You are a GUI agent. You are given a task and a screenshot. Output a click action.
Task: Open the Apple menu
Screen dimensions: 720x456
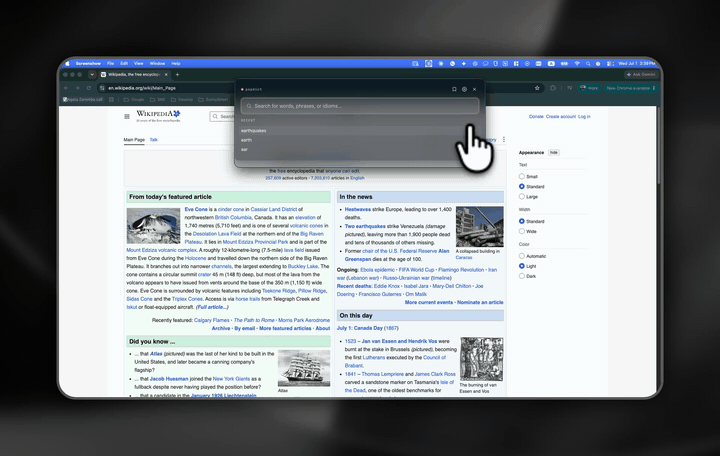point(67,63)
